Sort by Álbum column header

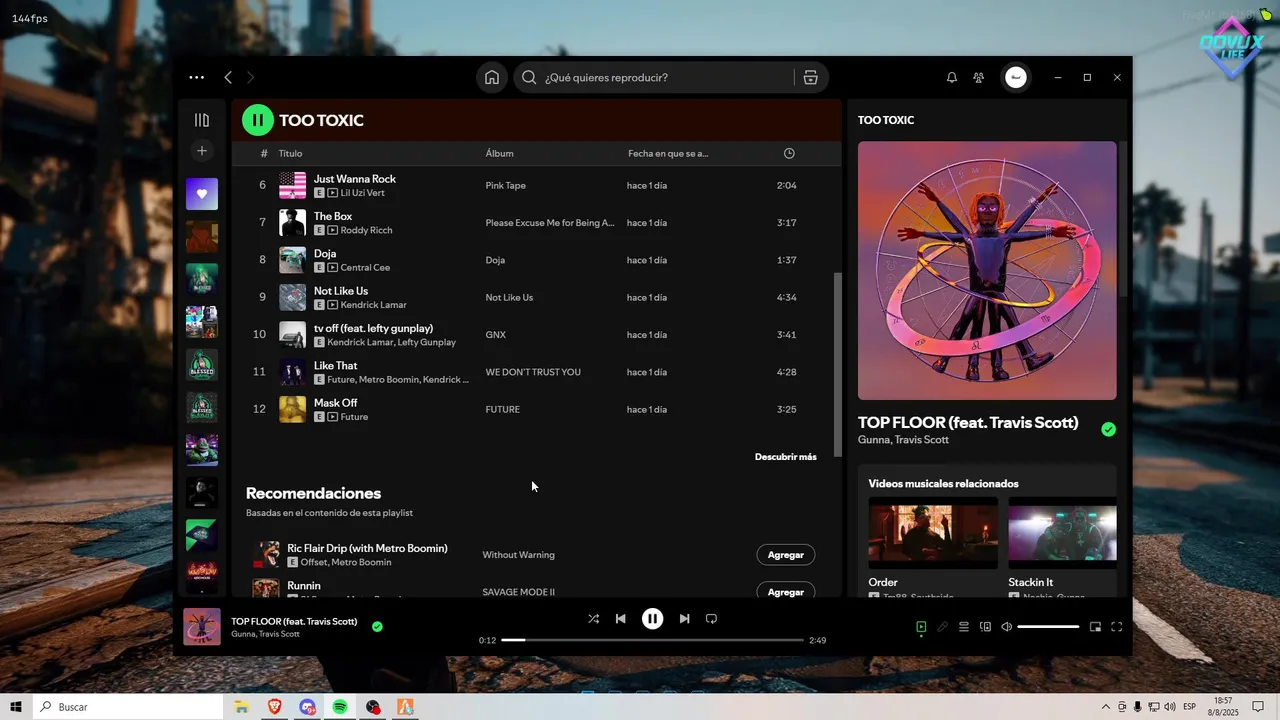click(x=499, y=153)
